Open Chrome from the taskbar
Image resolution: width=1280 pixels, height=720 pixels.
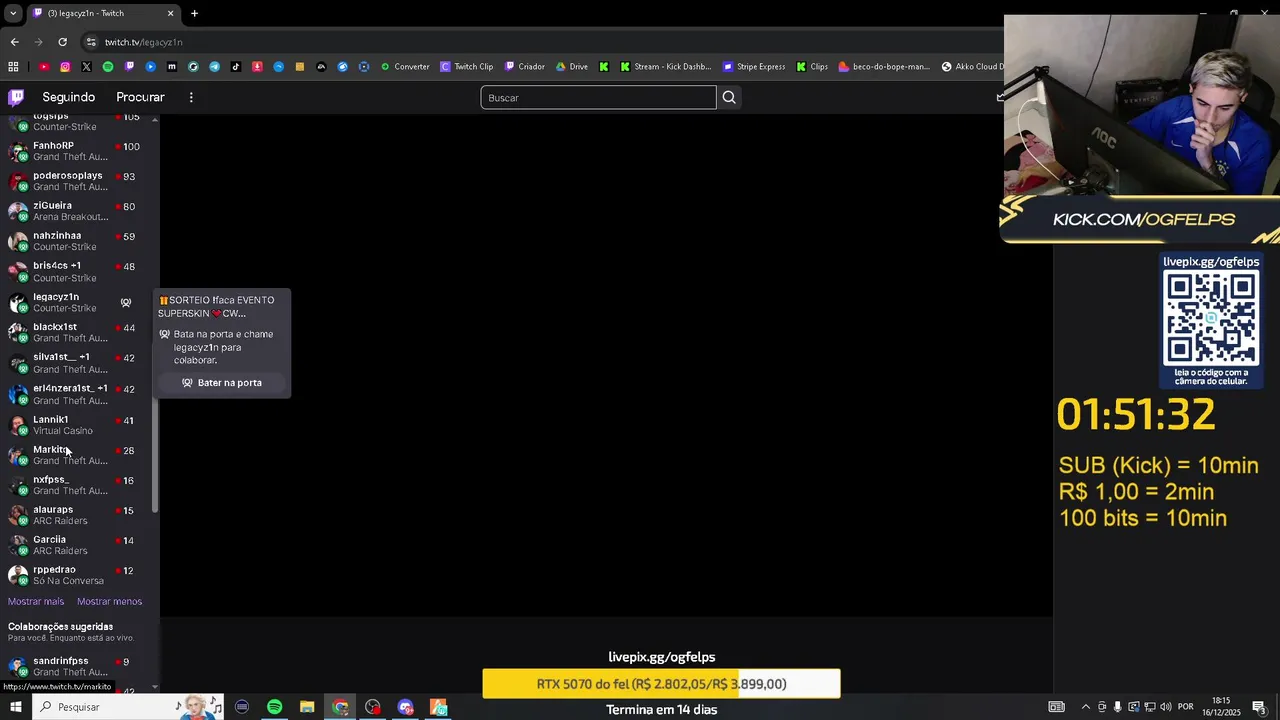coord(340,707)
